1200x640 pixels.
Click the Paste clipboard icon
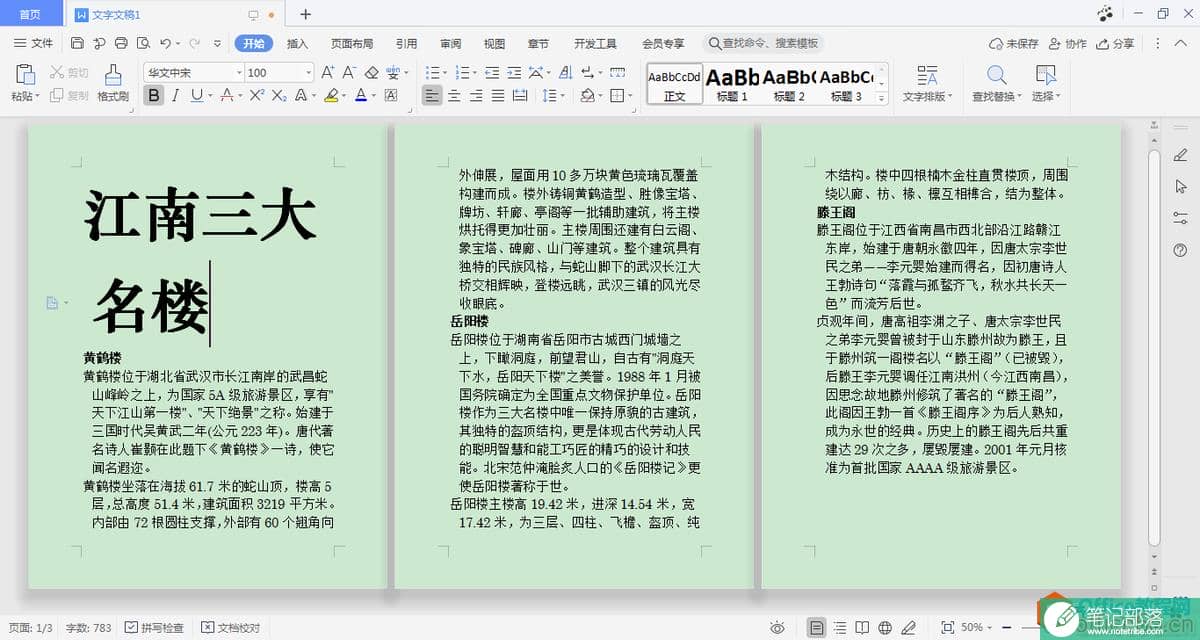26,74
